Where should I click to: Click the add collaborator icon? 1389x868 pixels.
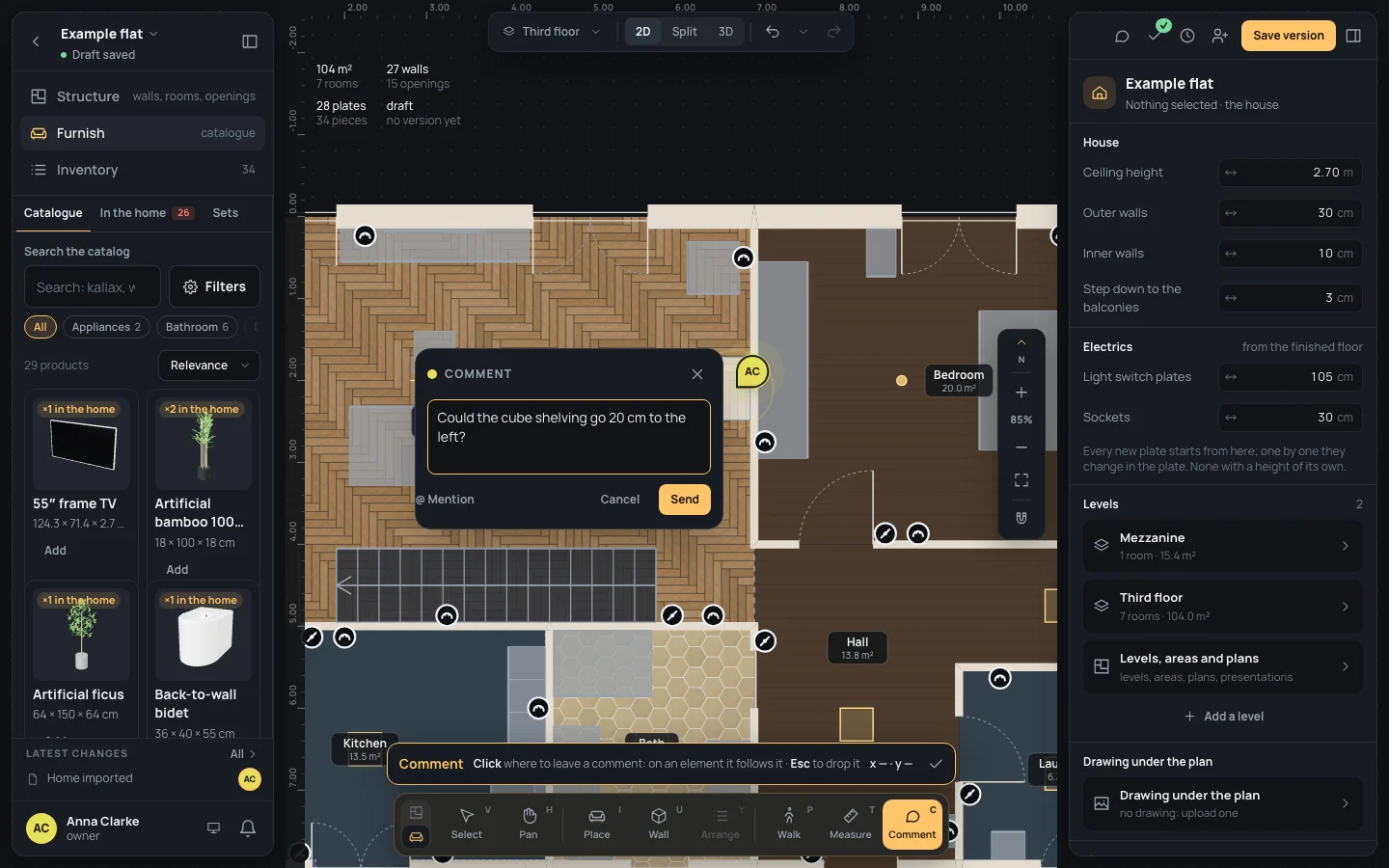click(1220, 36)
